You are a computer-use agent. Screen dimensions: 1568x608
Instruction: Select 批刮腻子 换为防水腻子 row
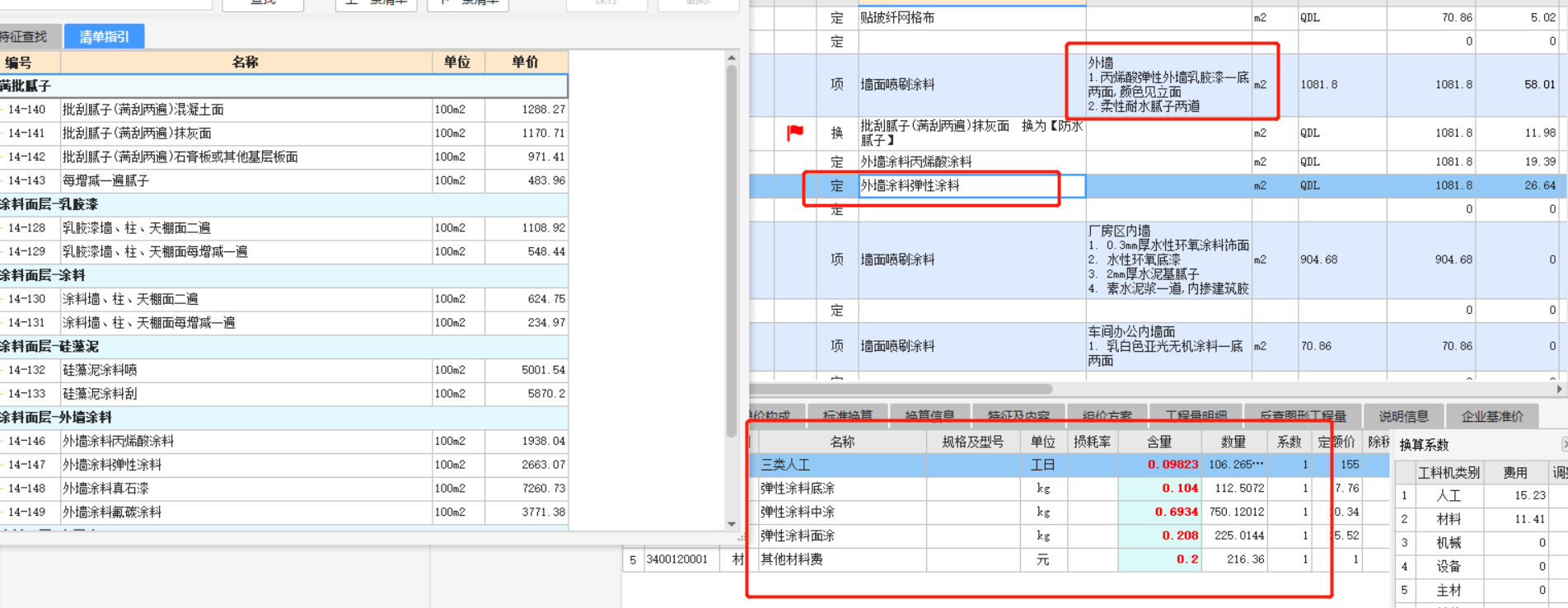point(1158,133)
